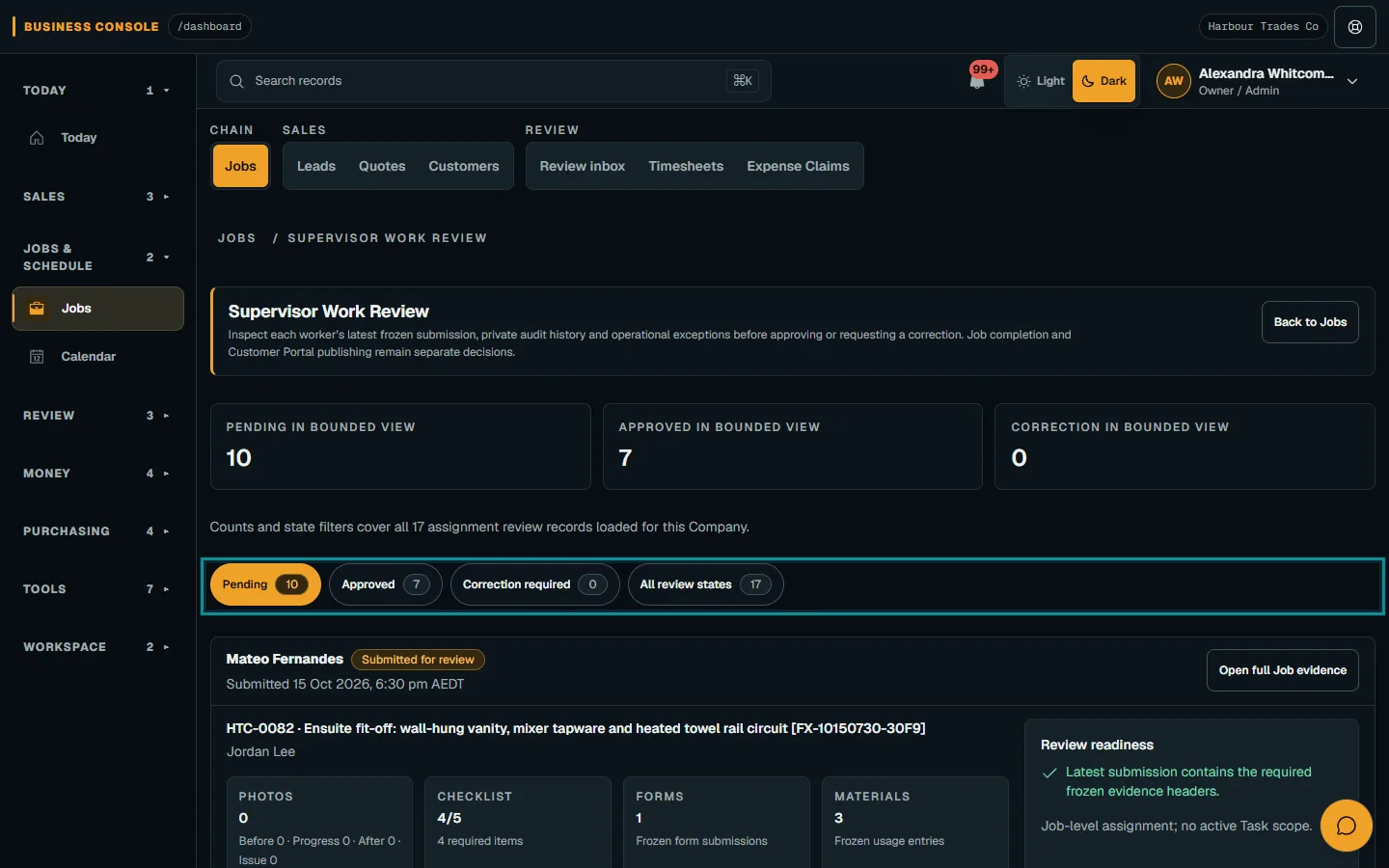Expand the PURCHASING sidebar section

pyautogui.click(x=96, y=531)
